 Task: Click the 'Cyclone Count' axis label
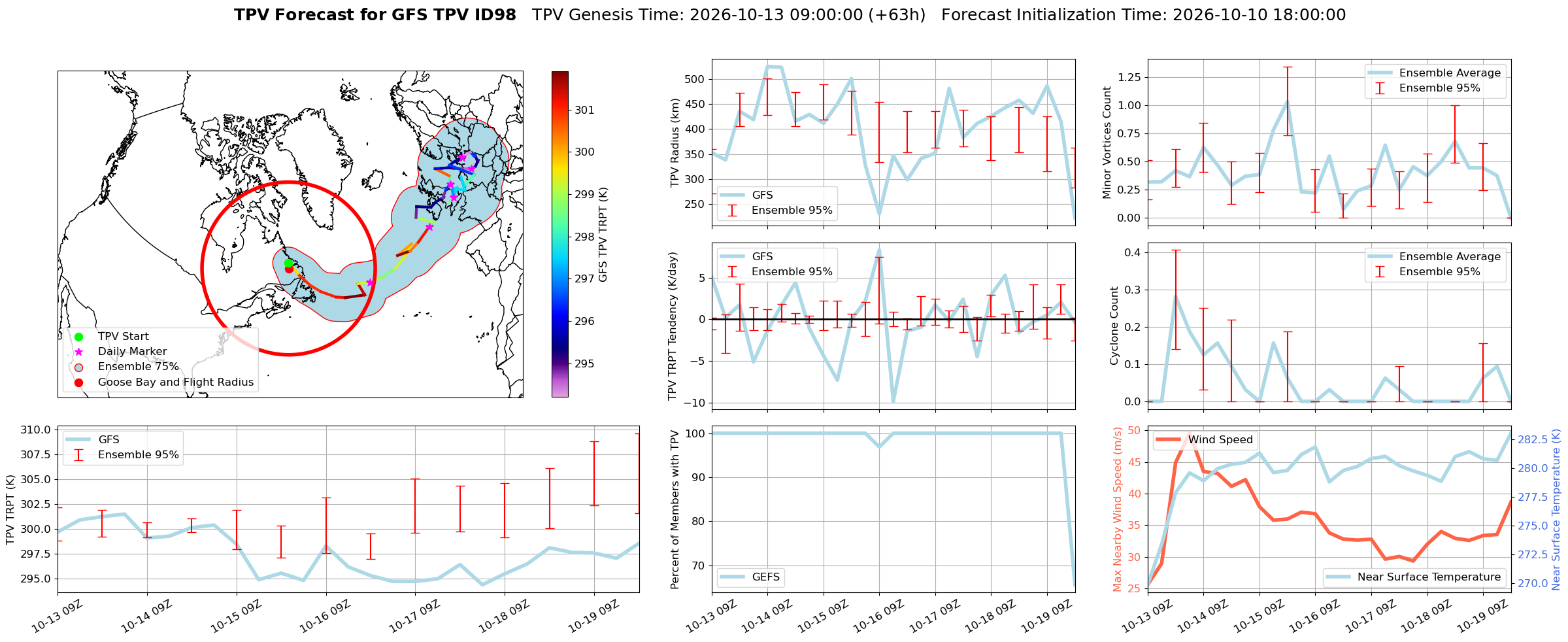pos(1114,326)
